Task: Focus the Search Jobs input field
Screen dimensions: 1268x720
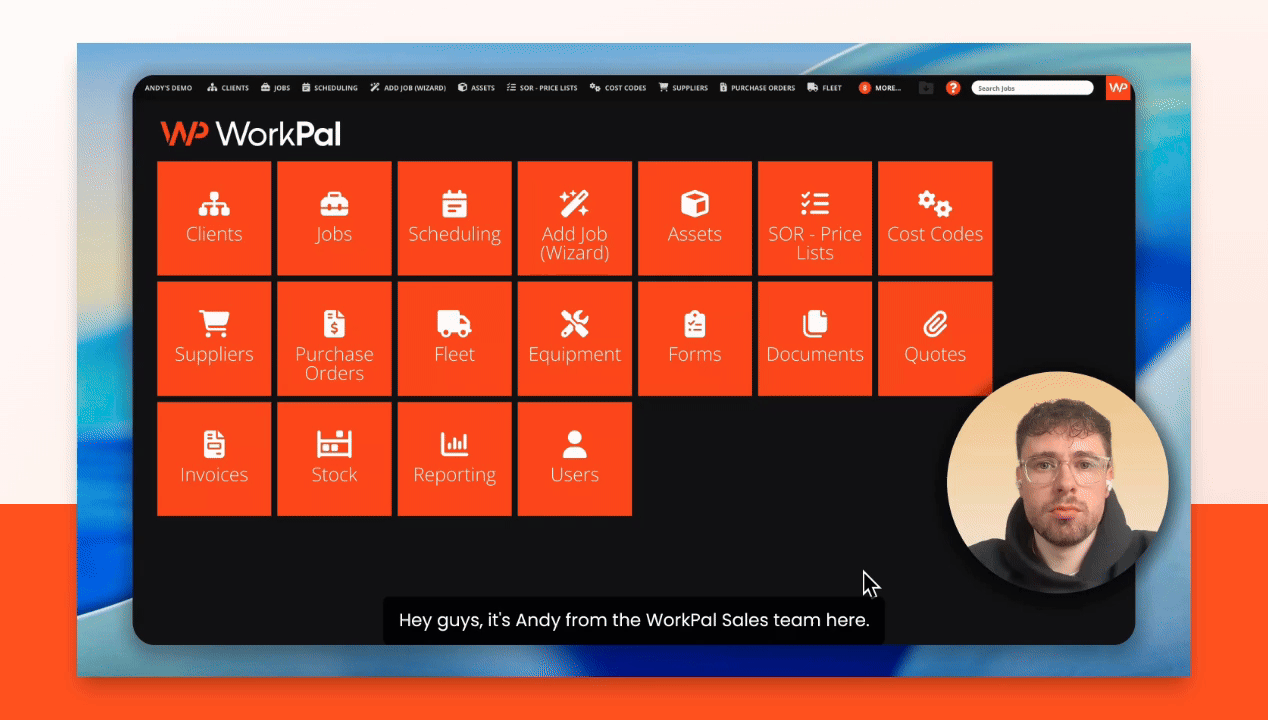Action: [1032, 88]
